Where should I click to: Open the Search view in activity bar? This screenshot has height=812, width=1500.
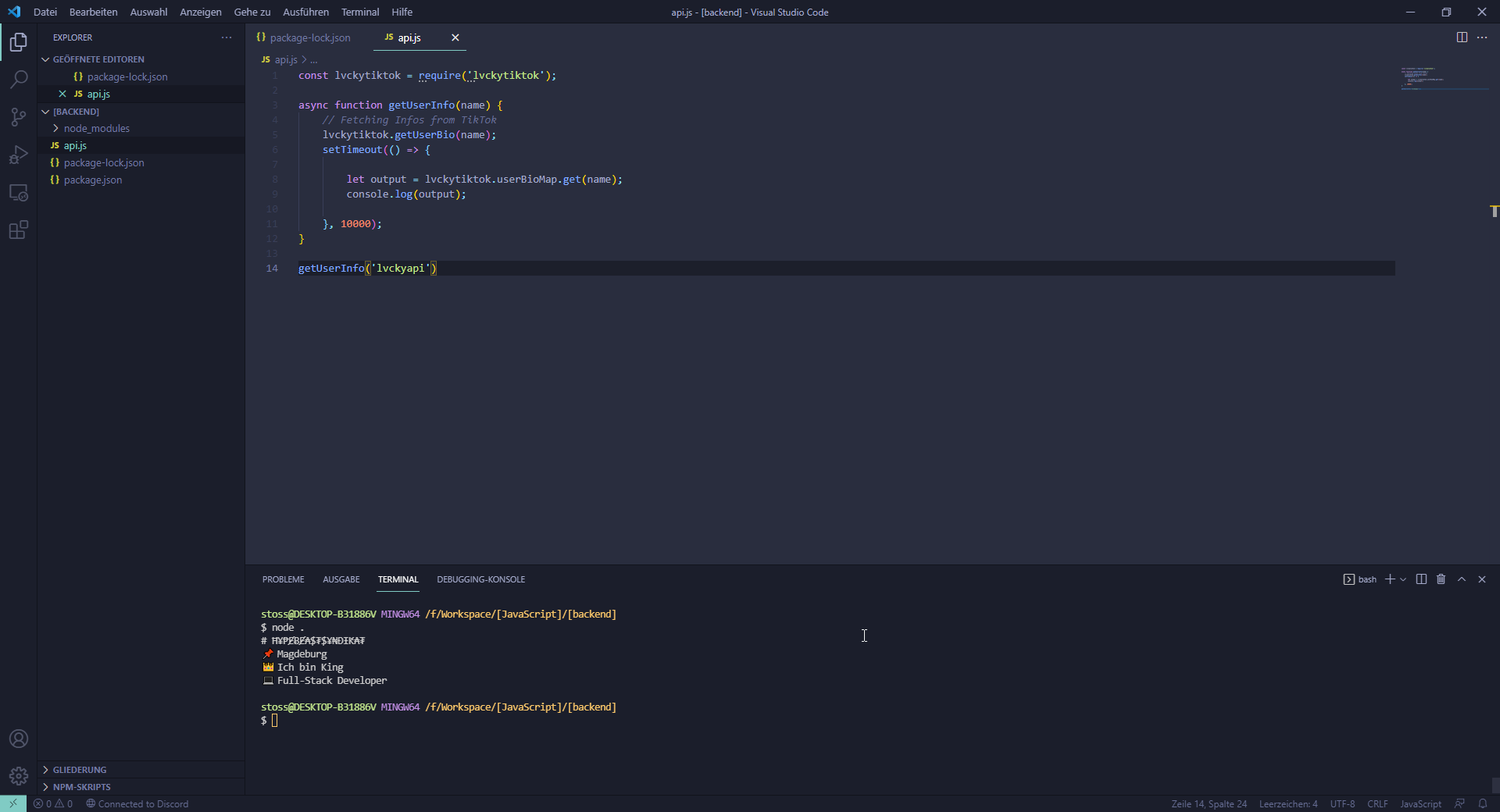19,79
